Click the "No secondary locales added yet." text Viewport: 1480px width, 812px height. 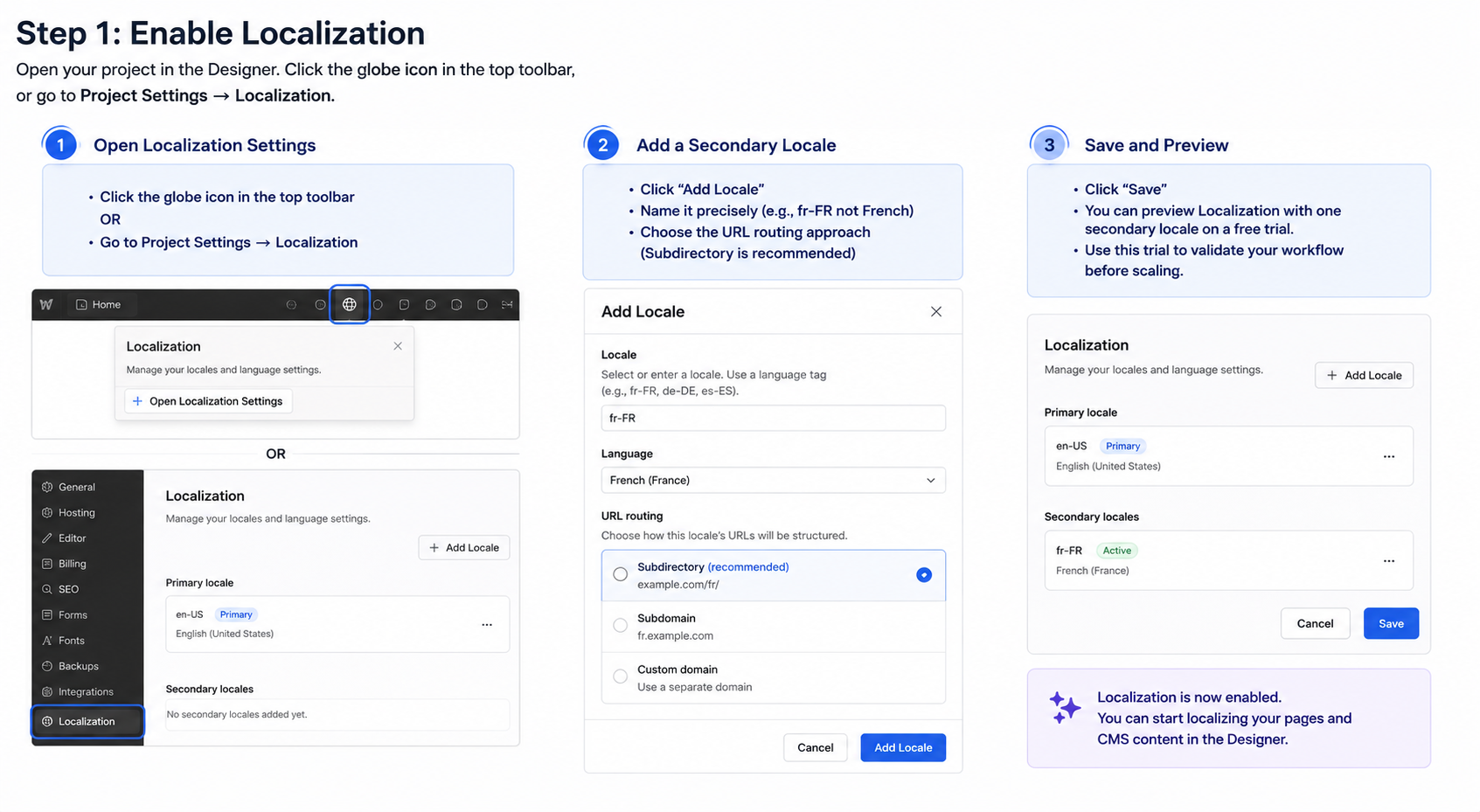click(x=237, y=714)
